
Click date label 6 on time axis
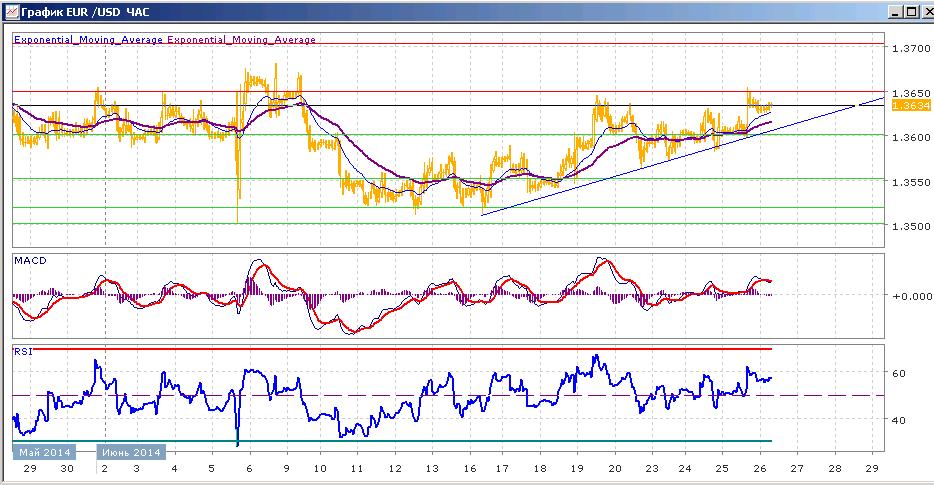tap(249, 468)
